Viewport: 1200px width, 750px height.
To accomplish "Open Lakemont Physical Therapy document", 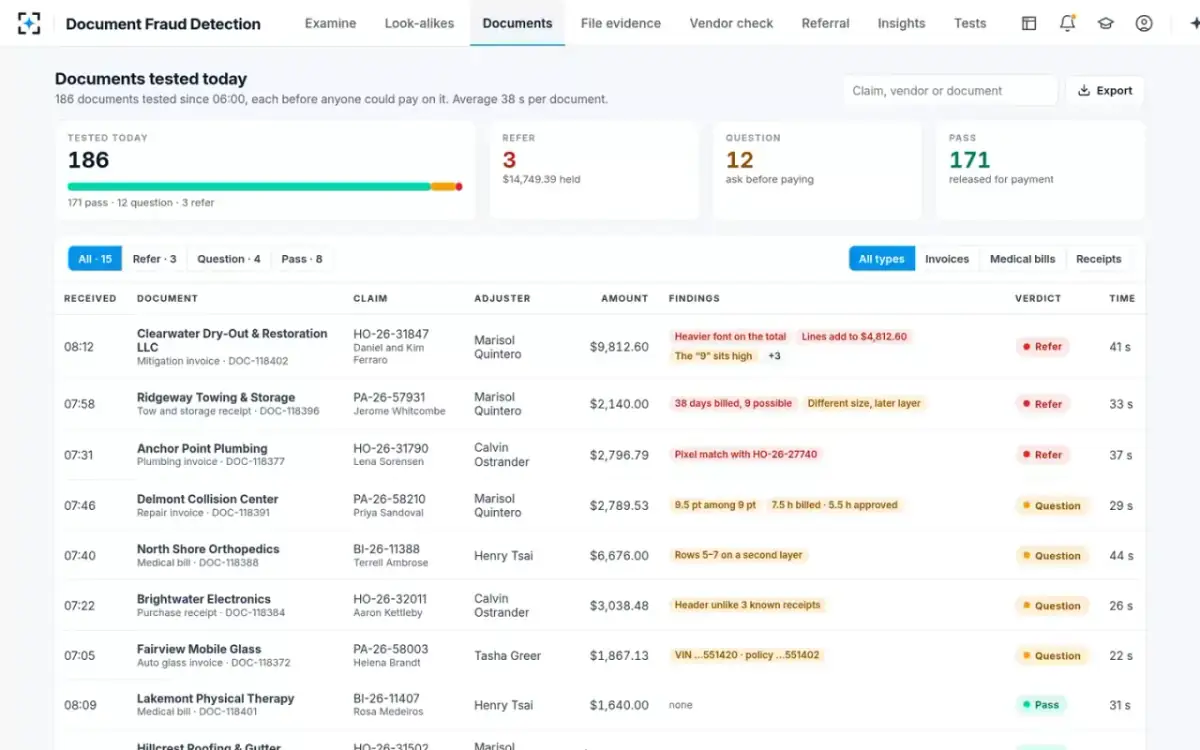I will 215,698.
